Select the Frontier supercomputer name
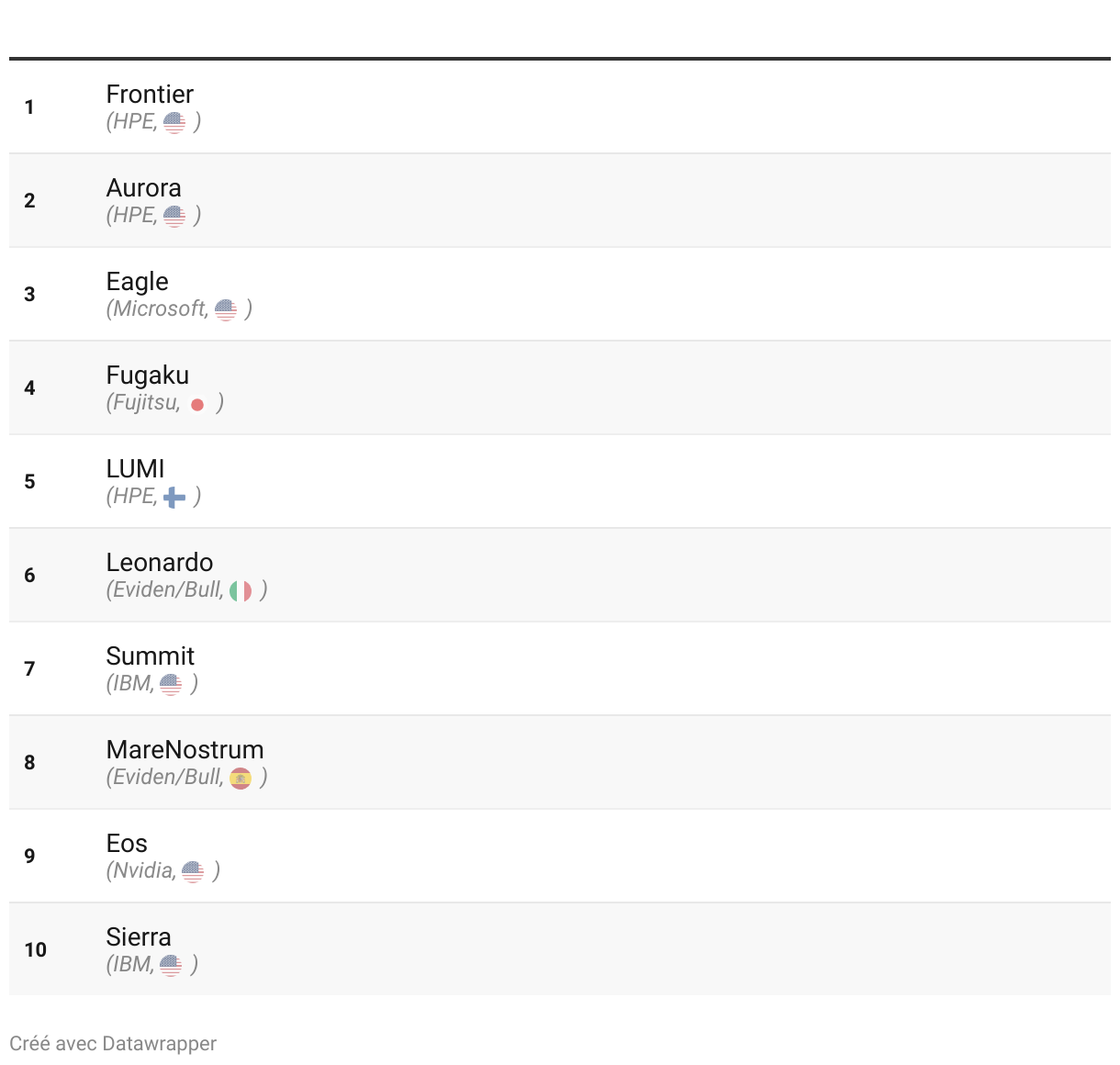This screenshot has width=1120, height=1065. click(x=150, y=95)
